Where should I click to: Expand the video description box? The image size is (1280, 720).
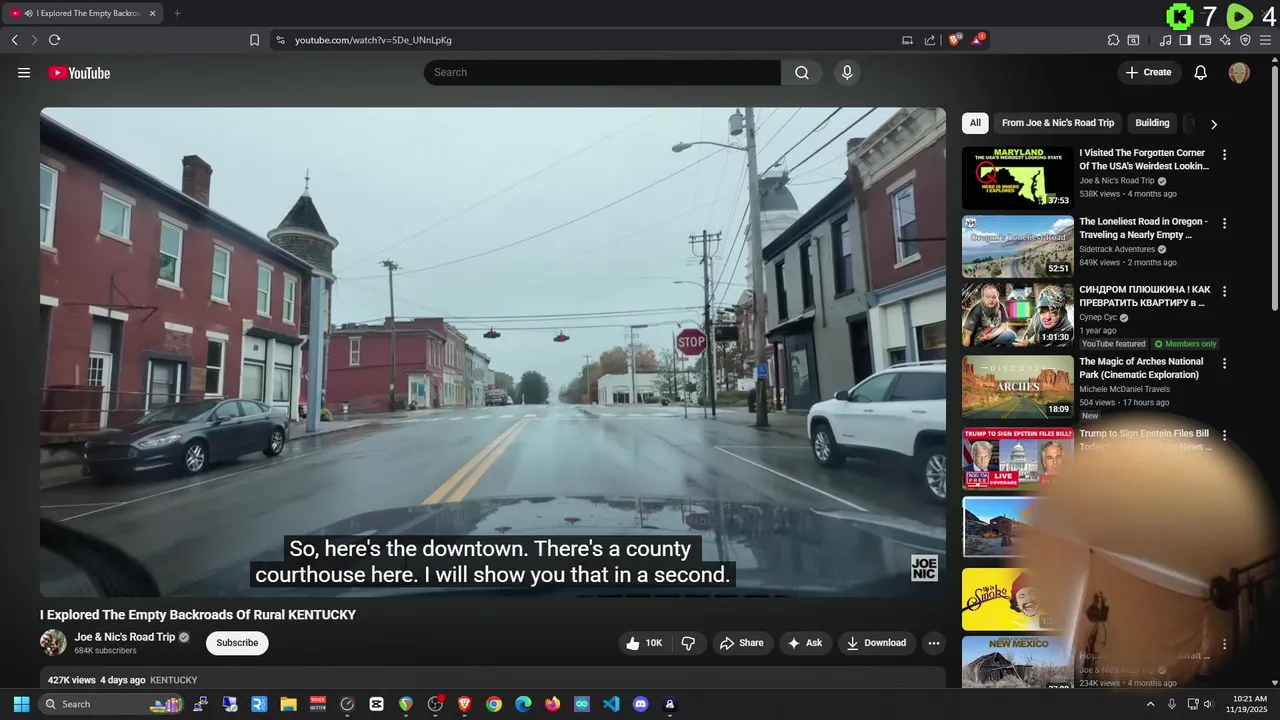pos(493,678)
